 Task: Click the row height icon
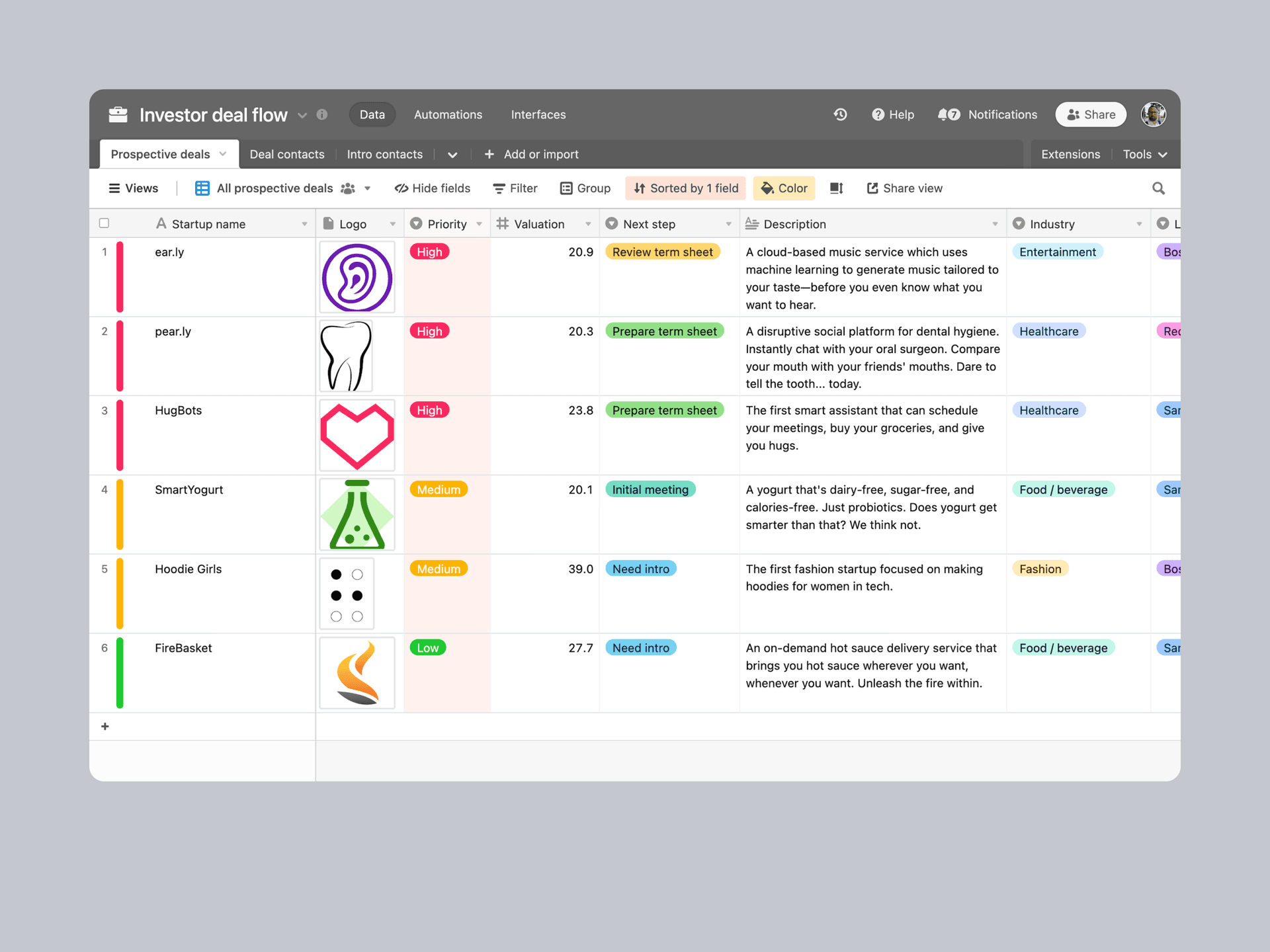(837, 188)
